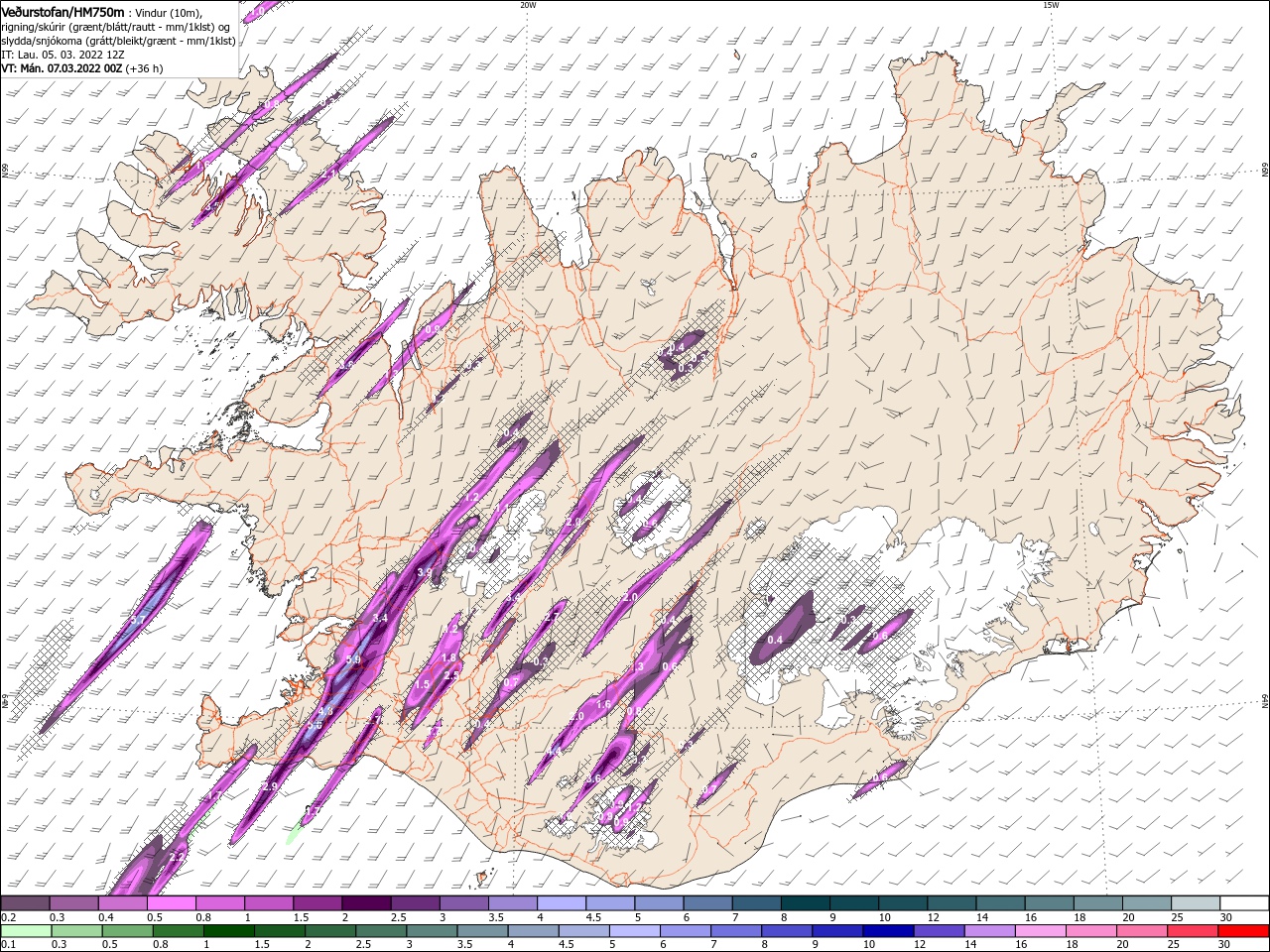1270x952 pixels.
Task: Select the 'slydda/snjókoma' legend description line
Action: 118,41
